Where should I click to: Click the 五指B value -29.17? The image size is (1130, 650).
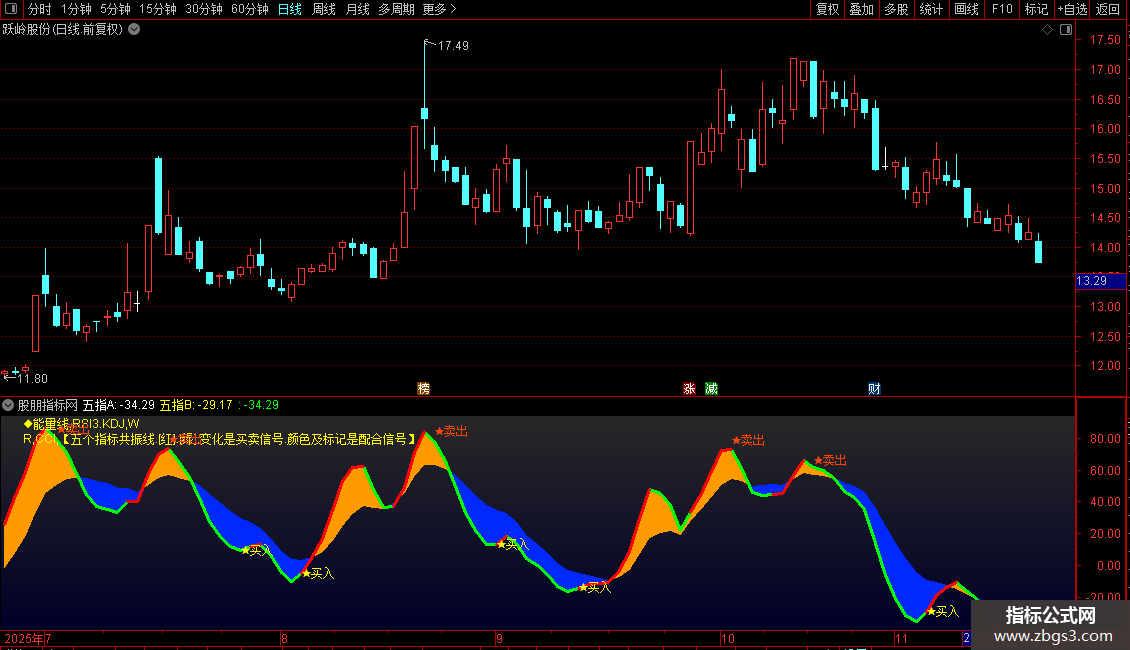(x=215, y=405)
